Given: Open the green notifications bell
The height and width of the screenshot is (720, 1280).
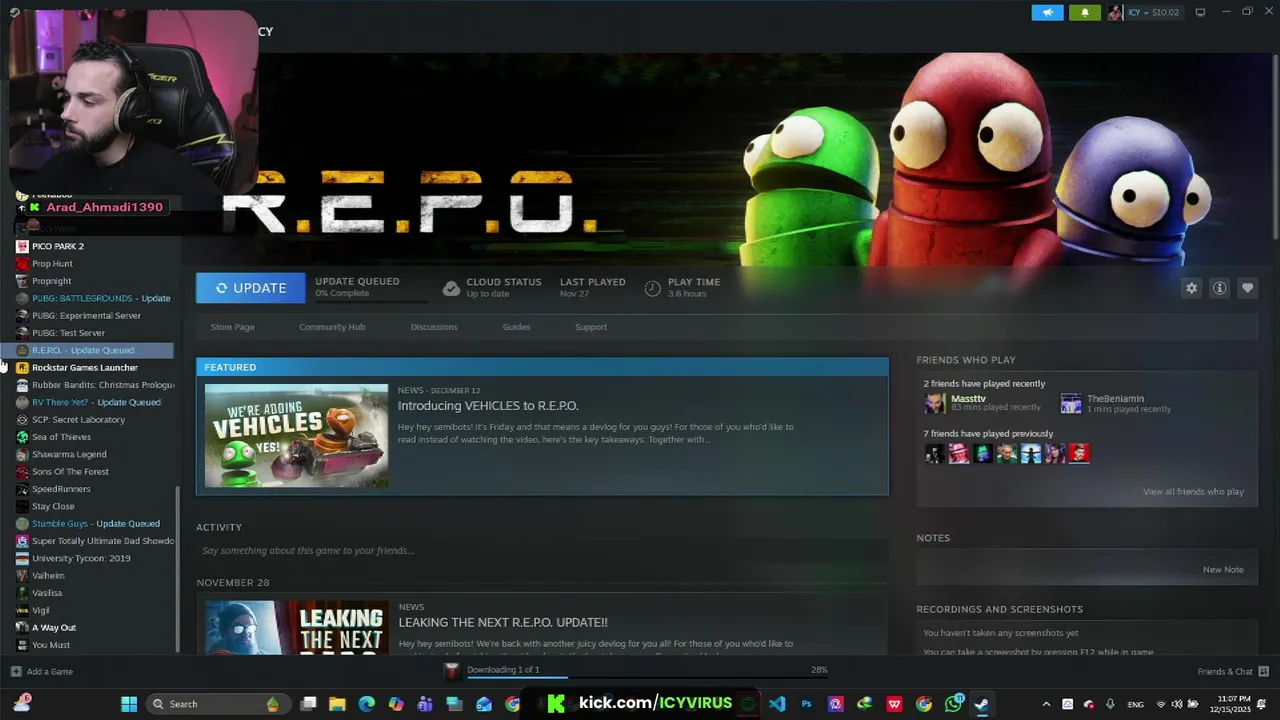Looking at the screenshot, I should tap(1085, 13).
